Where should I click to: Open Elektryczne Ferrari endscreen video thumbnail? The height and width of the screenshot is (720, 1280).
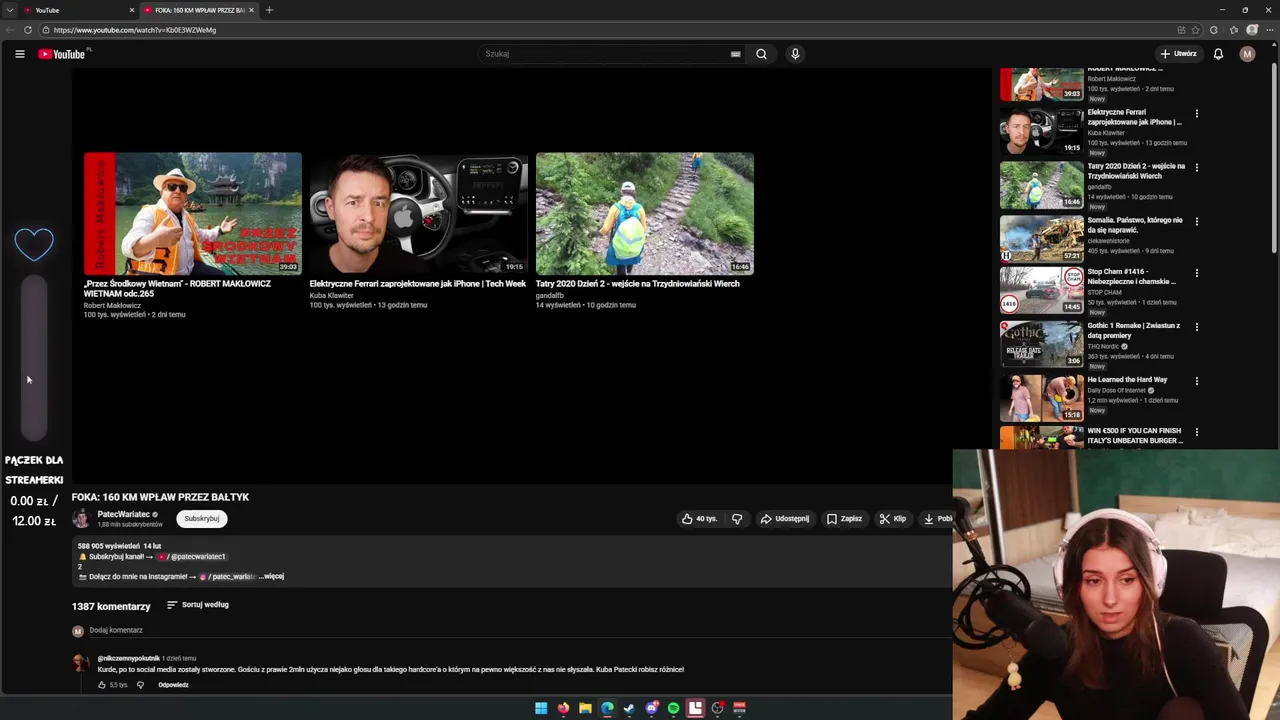coord(418,213)
